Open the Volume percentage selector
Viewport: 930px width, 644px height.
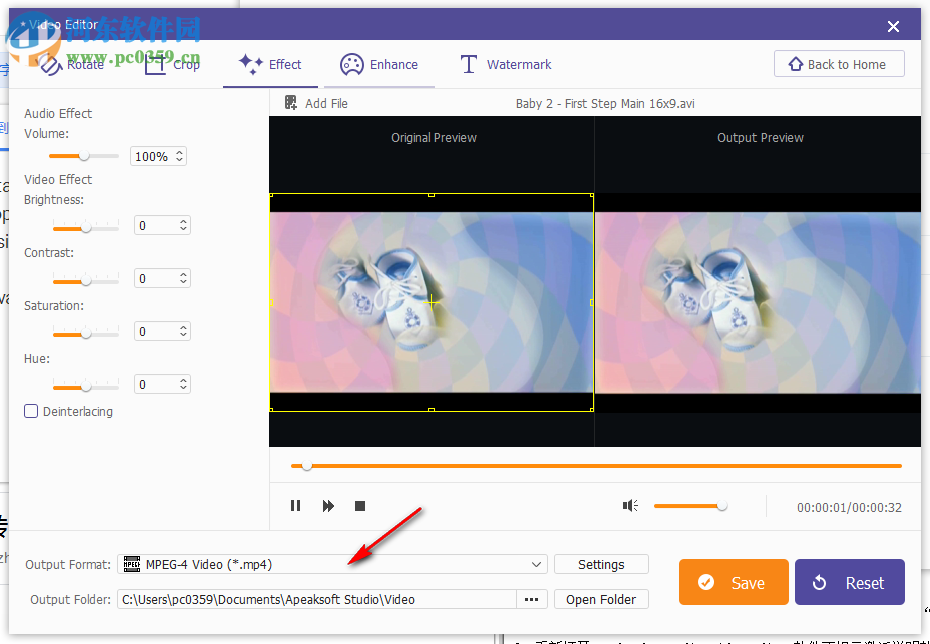click(178, 156)
